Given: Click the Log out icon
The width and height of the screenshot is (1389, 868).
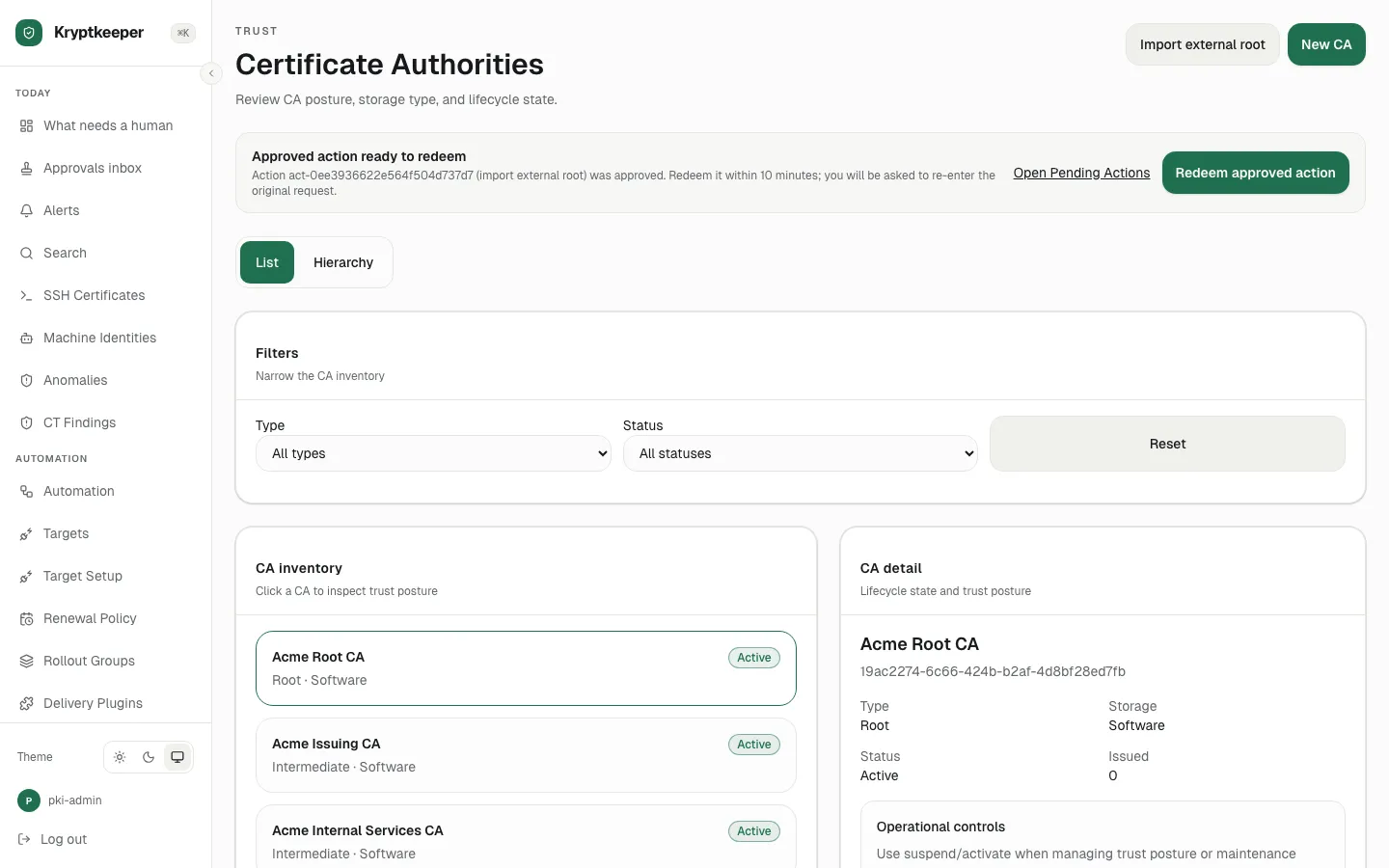Looking at the screenshot, I should coord(24,839).
